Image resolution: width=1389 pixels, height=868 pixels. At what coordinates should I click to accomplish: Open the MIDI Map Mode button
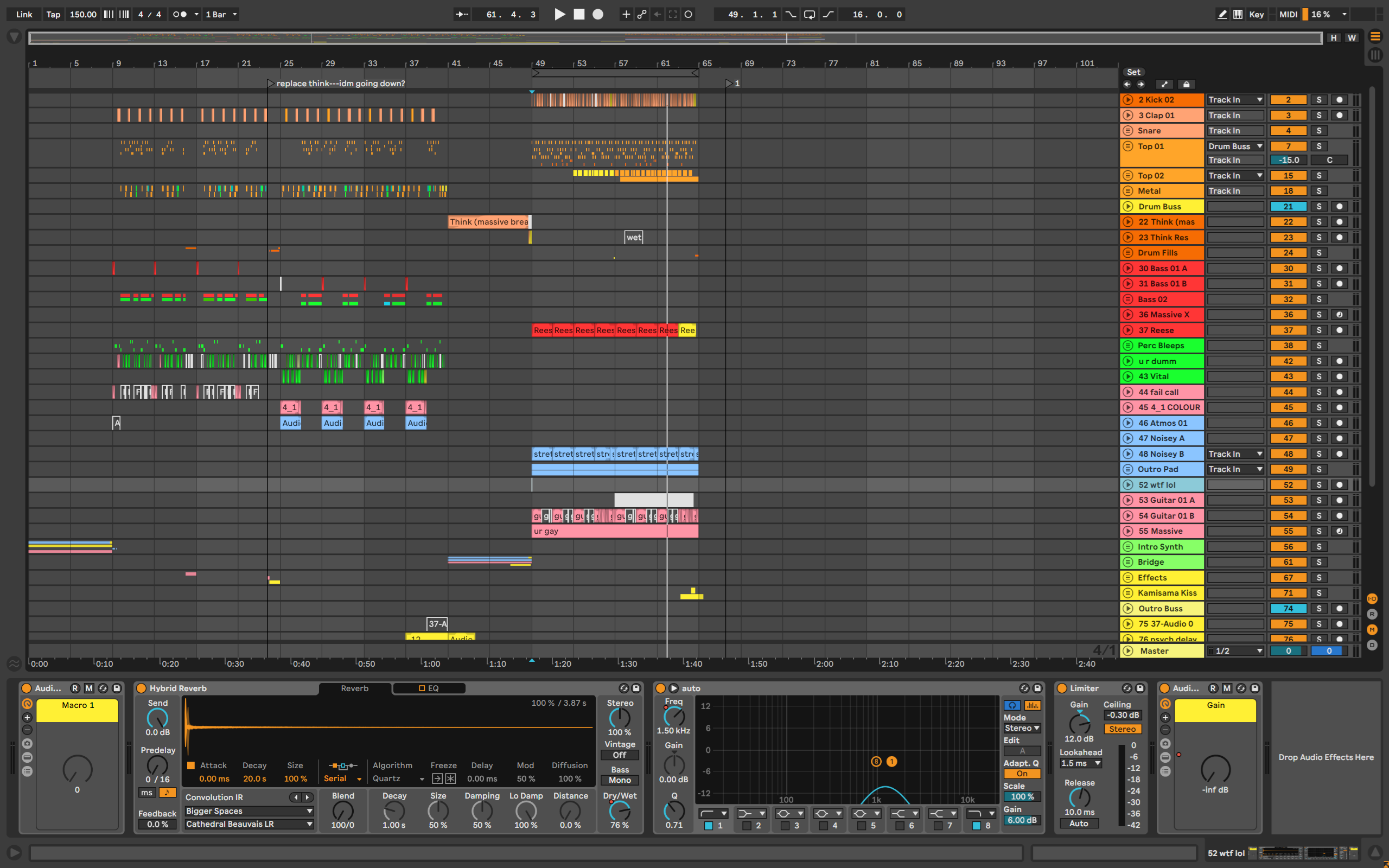click(x=1288, y=14)
